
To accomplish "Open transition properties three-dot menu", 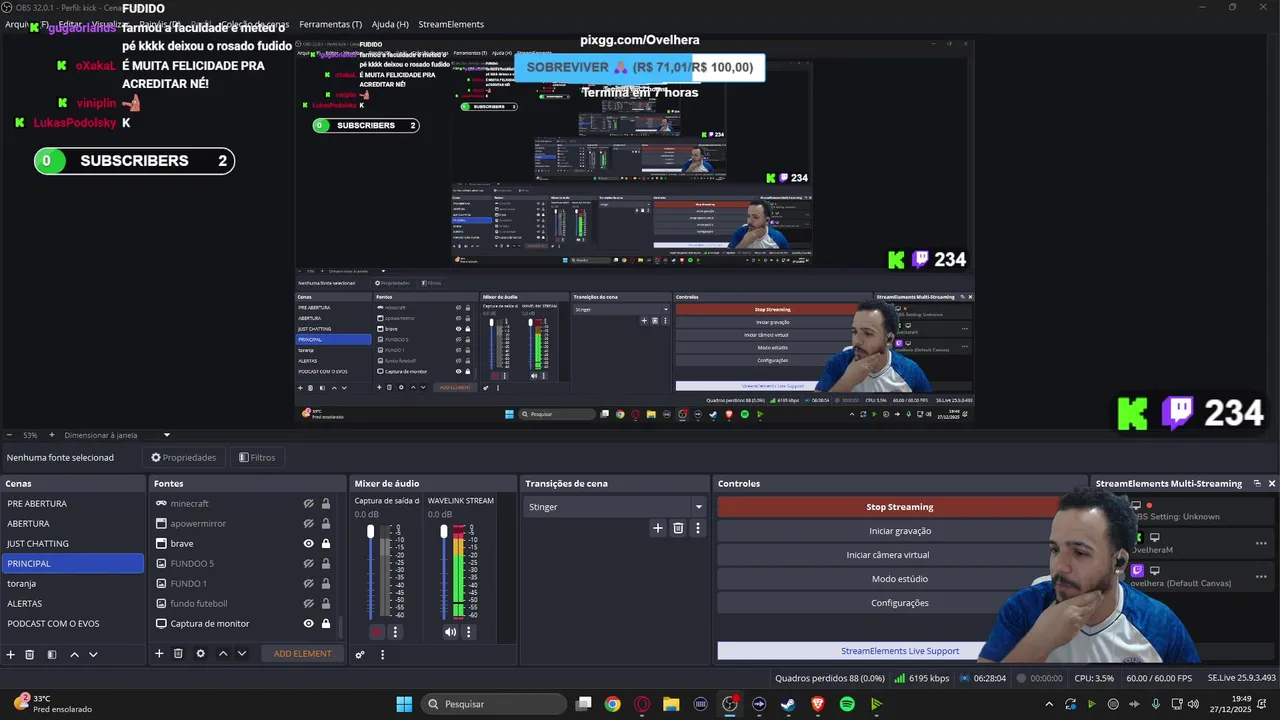I will [x=698, y=528].
